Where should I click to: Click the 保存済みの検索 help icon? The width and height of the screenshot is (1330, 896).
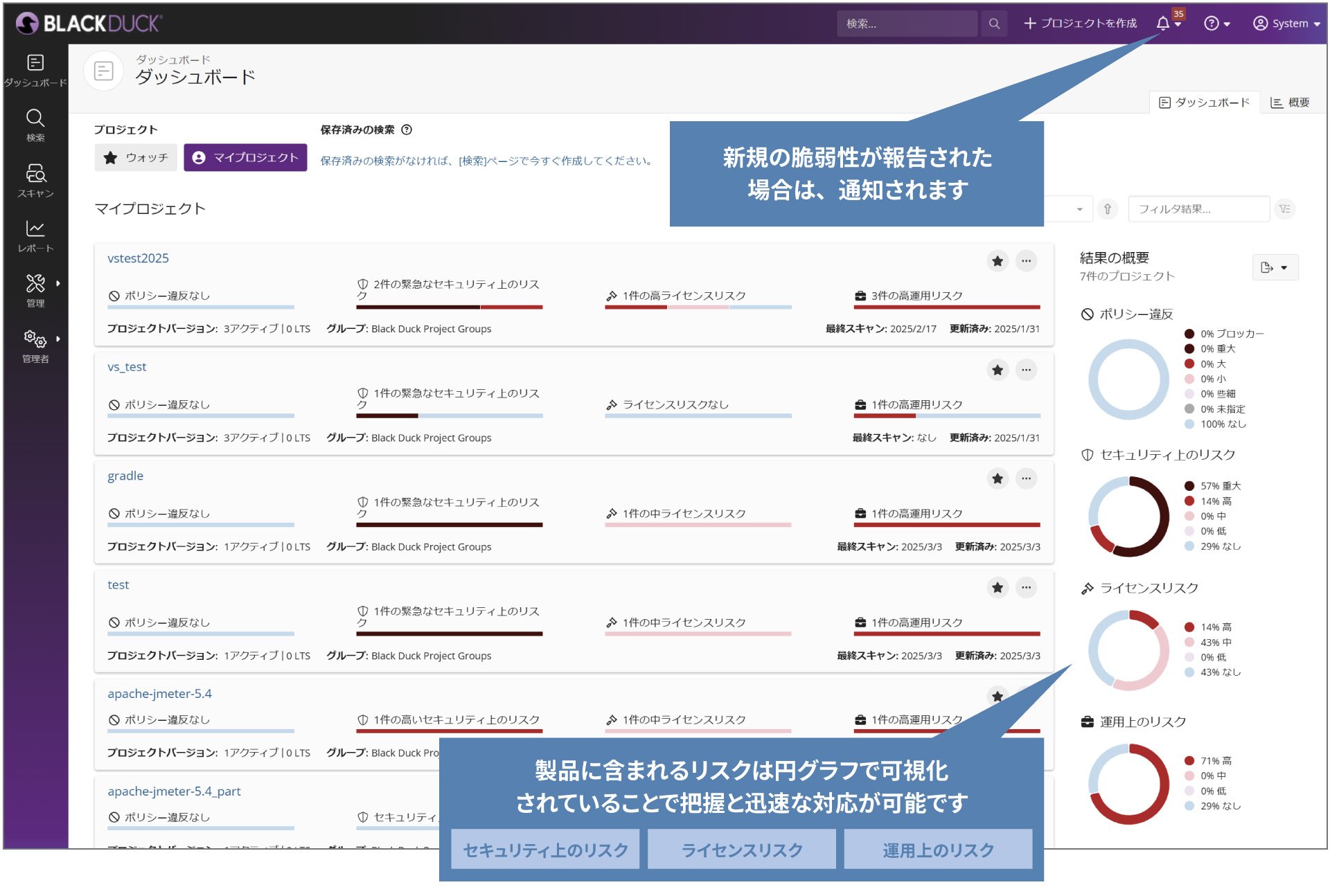[x=407, y=129]
